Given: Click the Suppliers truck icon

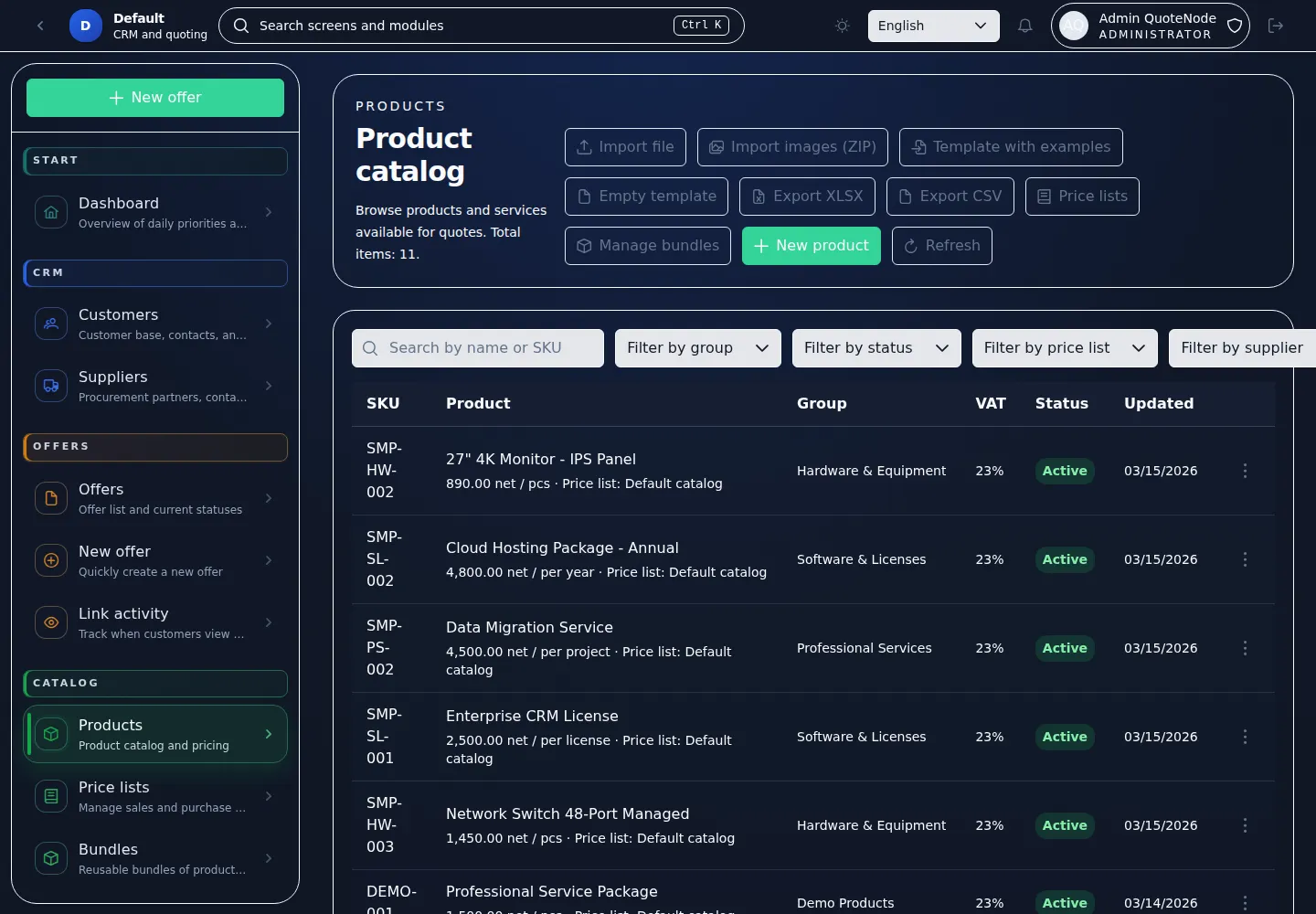Looking at the screenshot, I should pyautogui.click(x=51, y=386).
